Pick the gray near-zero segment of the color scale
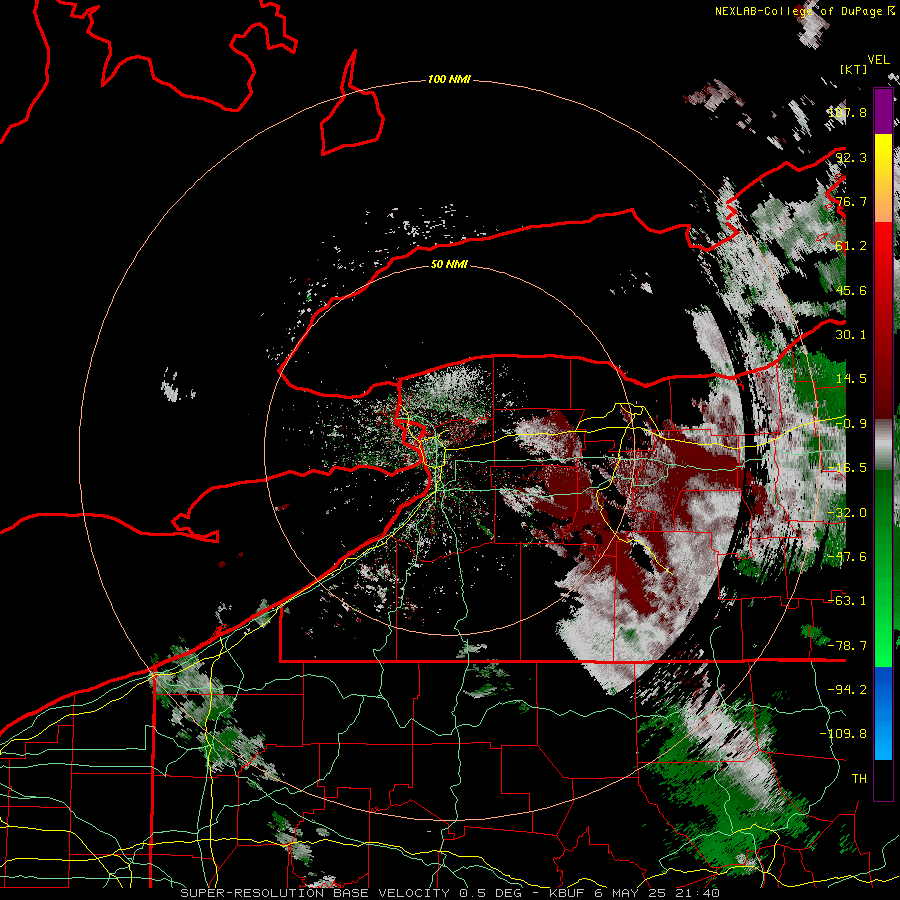 coord(883,445)
